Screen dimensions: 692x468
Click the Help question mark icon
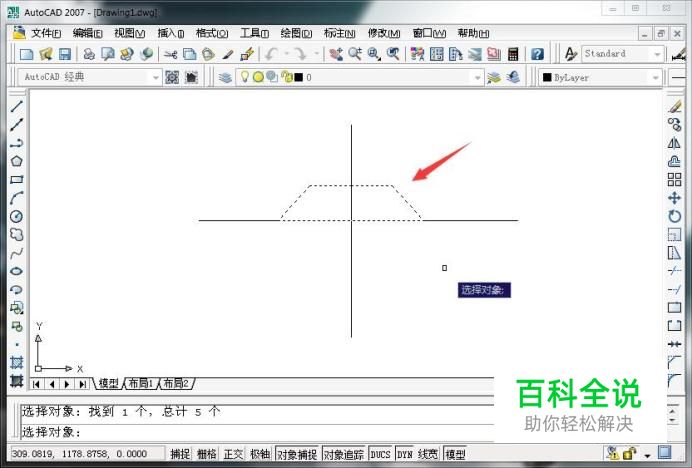click(x=537, y=54)
